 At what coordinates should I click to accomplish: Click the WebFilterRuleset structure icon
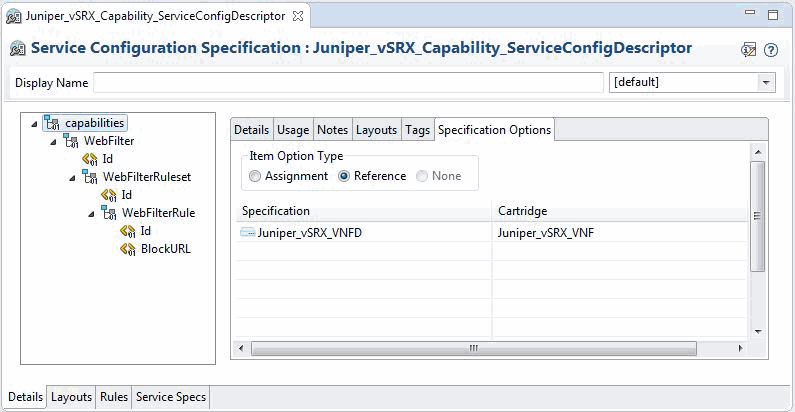90,177
